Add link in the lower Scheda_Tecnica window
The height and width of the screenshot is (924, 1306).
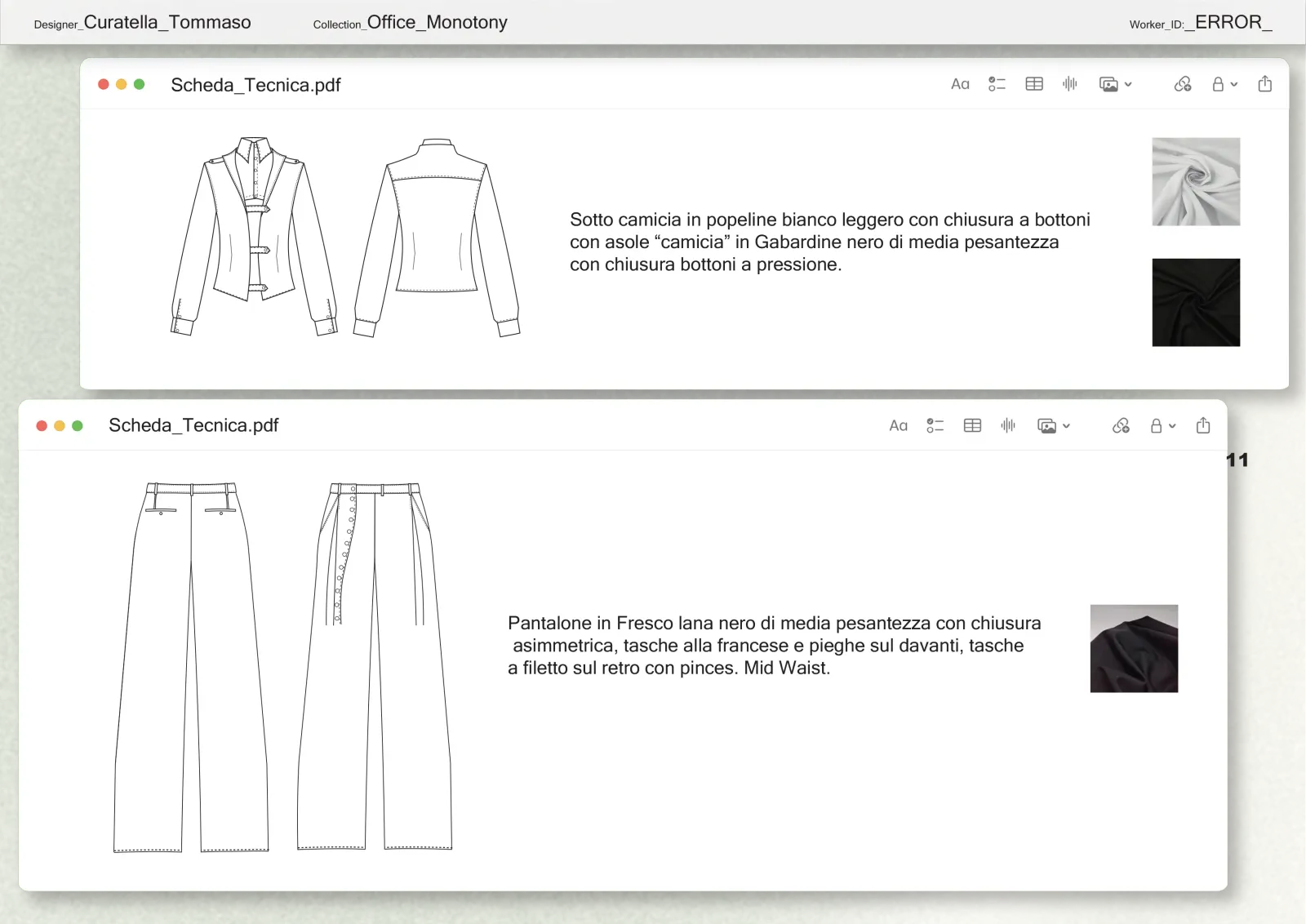[x=1121, y=425]
